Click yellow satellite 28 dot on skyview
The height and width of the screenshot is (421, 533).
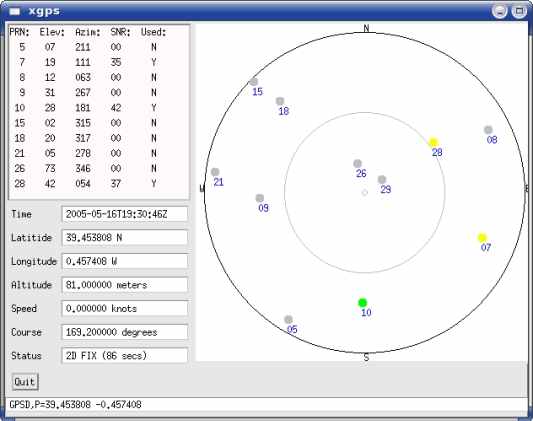(x=433, y=142)
